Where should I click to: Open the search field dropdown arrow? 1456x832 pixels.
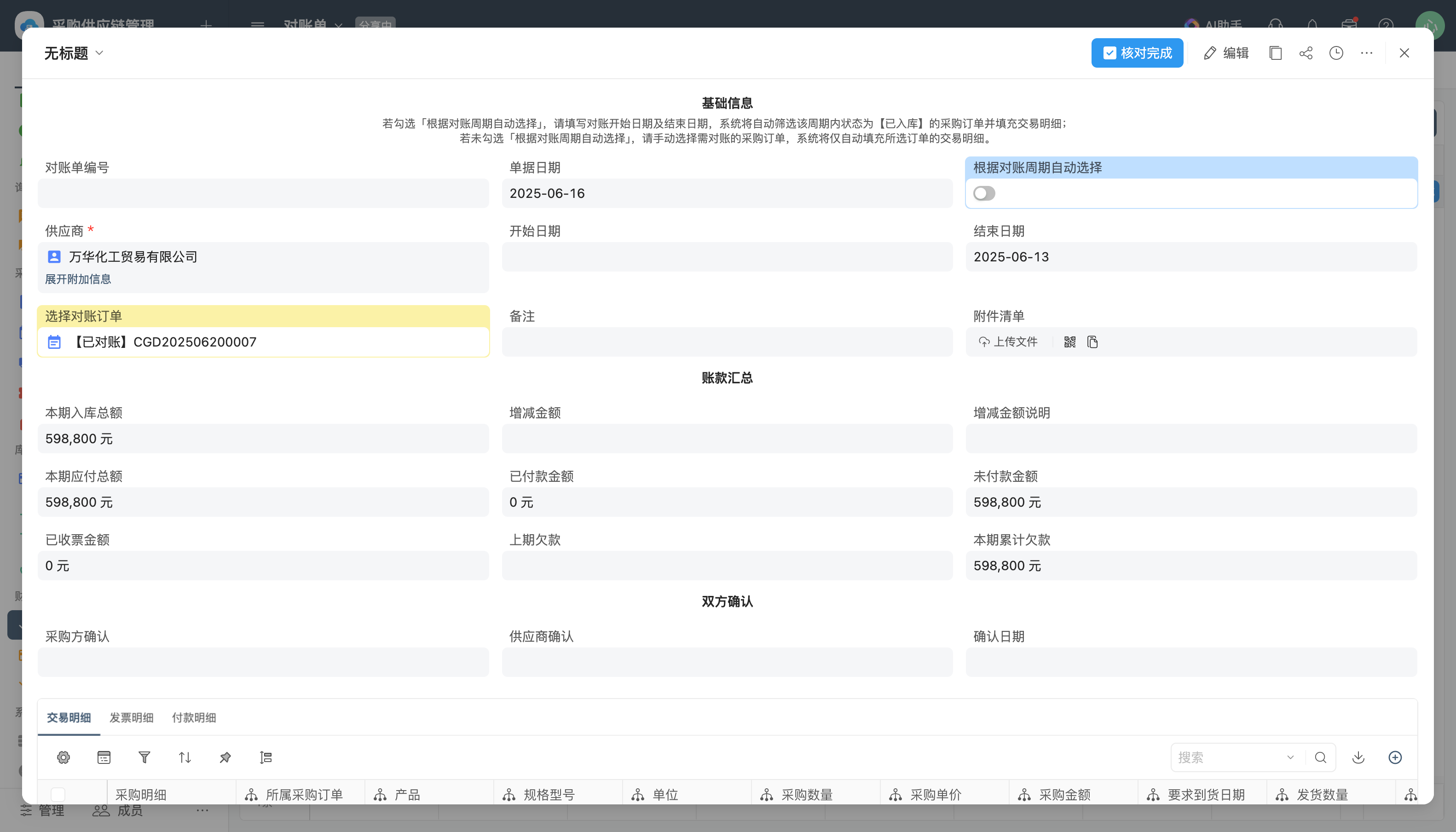tap(1290, 757)
